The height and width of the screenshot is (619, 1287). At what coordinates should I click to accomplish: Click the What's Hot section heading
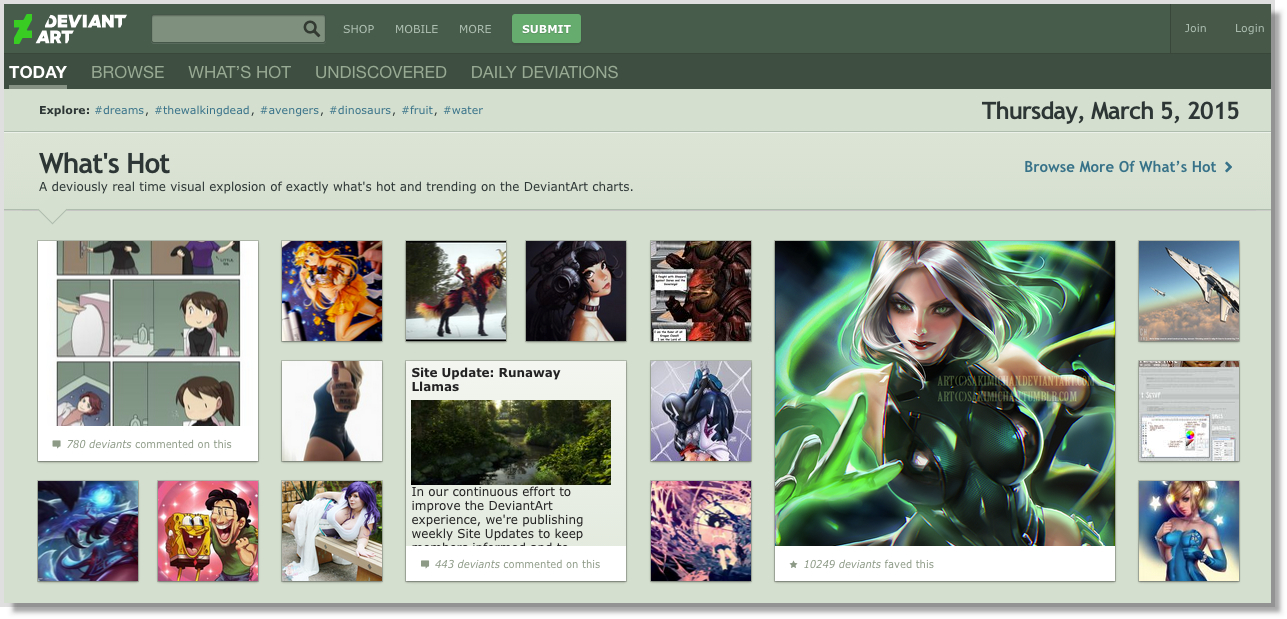(104, 163)
